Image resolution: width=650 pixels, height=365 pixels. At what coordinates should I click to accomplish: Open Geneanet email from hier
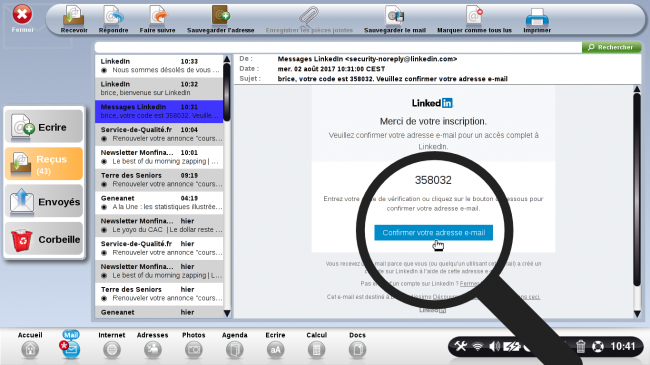click(159, 312)
